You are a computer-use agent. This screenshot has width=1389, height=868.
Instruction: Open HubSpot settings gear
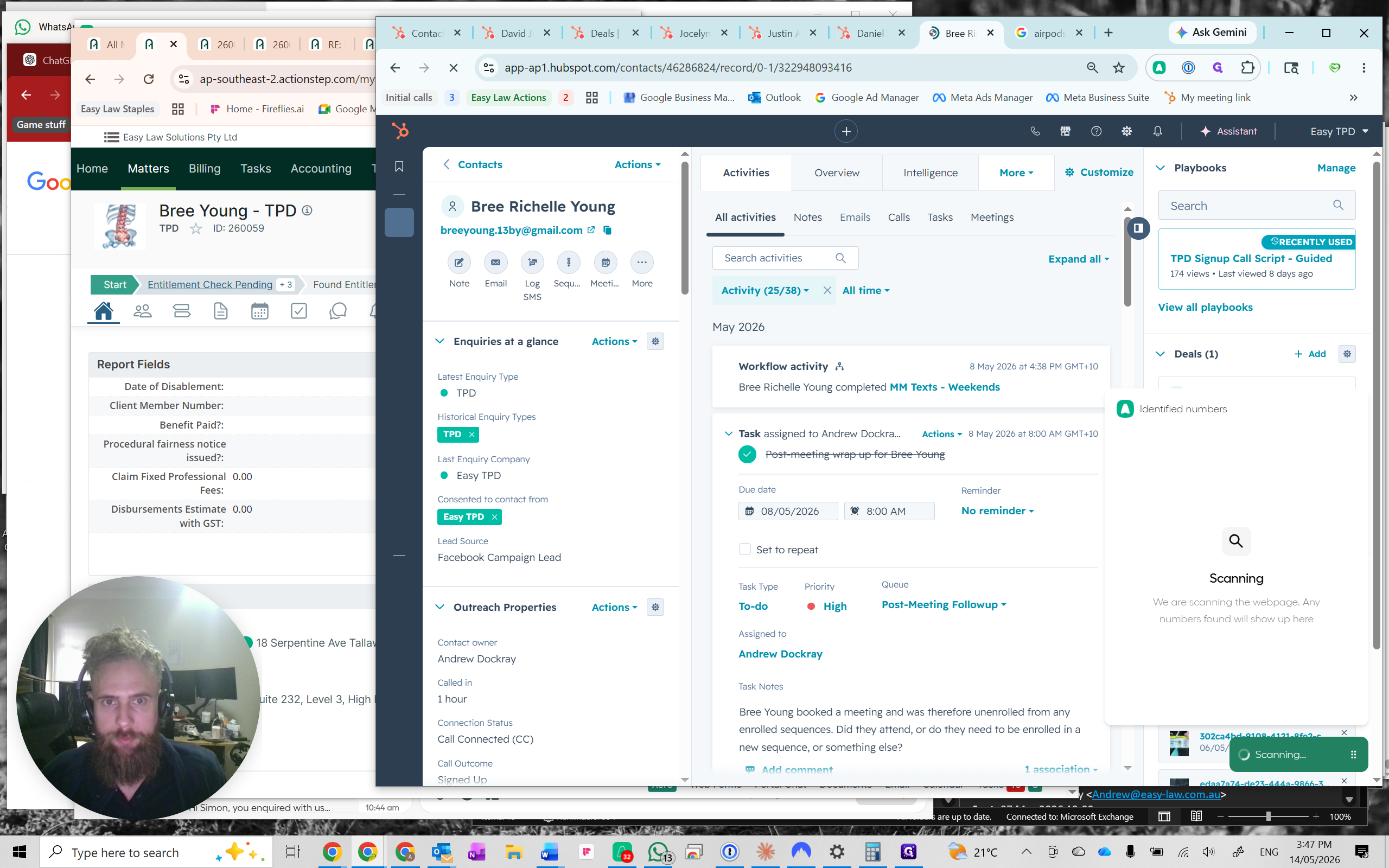(x=1127, y=131)
